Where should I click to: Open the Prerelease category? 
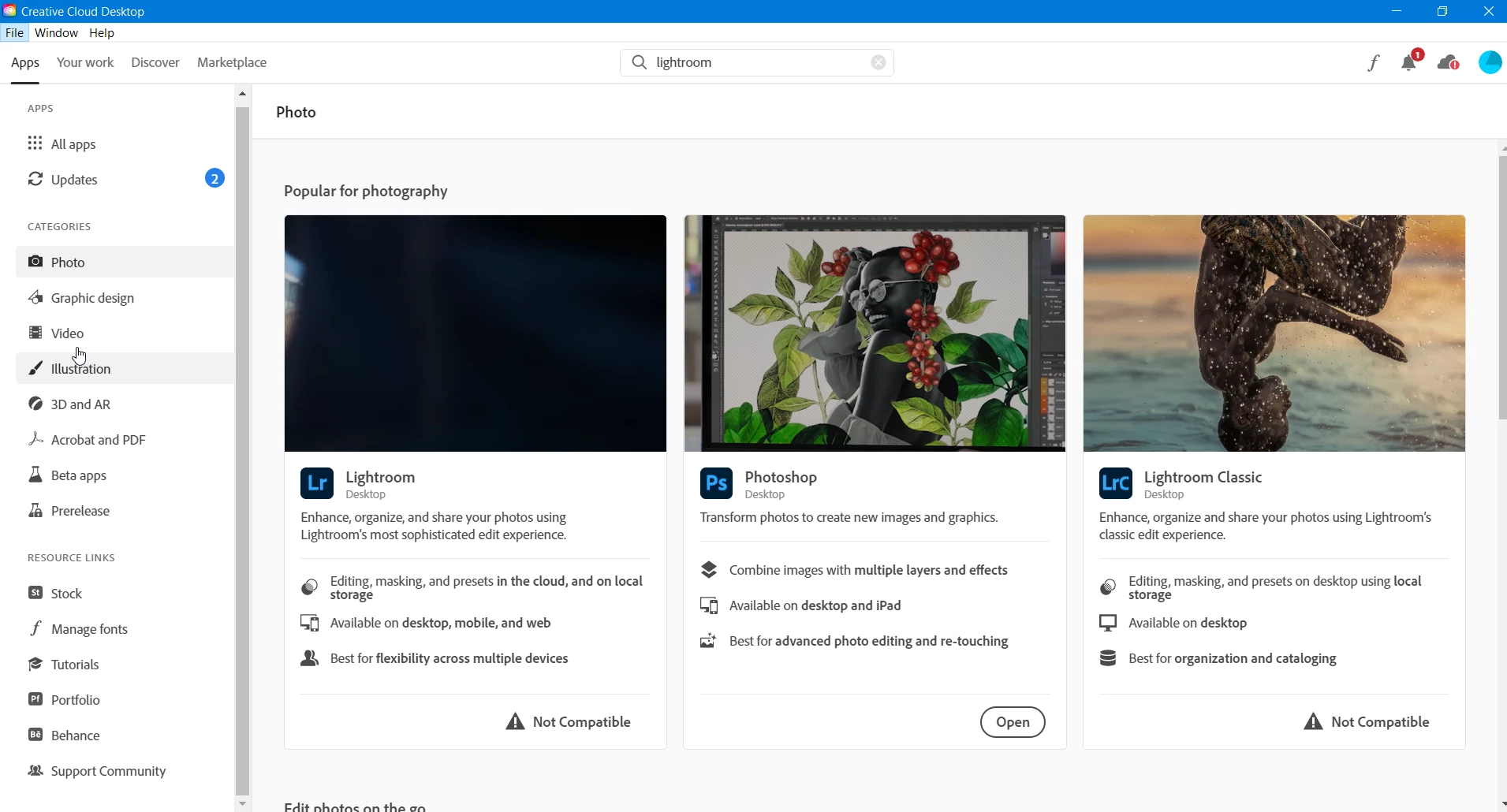pos(125,510)
